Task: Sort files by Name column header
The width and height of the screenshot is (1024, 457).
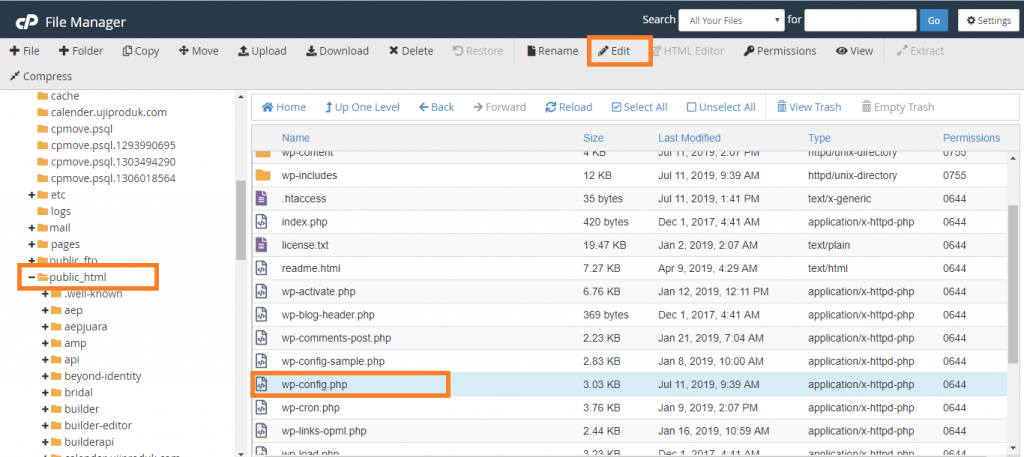Action: click(x=296, y=138)
